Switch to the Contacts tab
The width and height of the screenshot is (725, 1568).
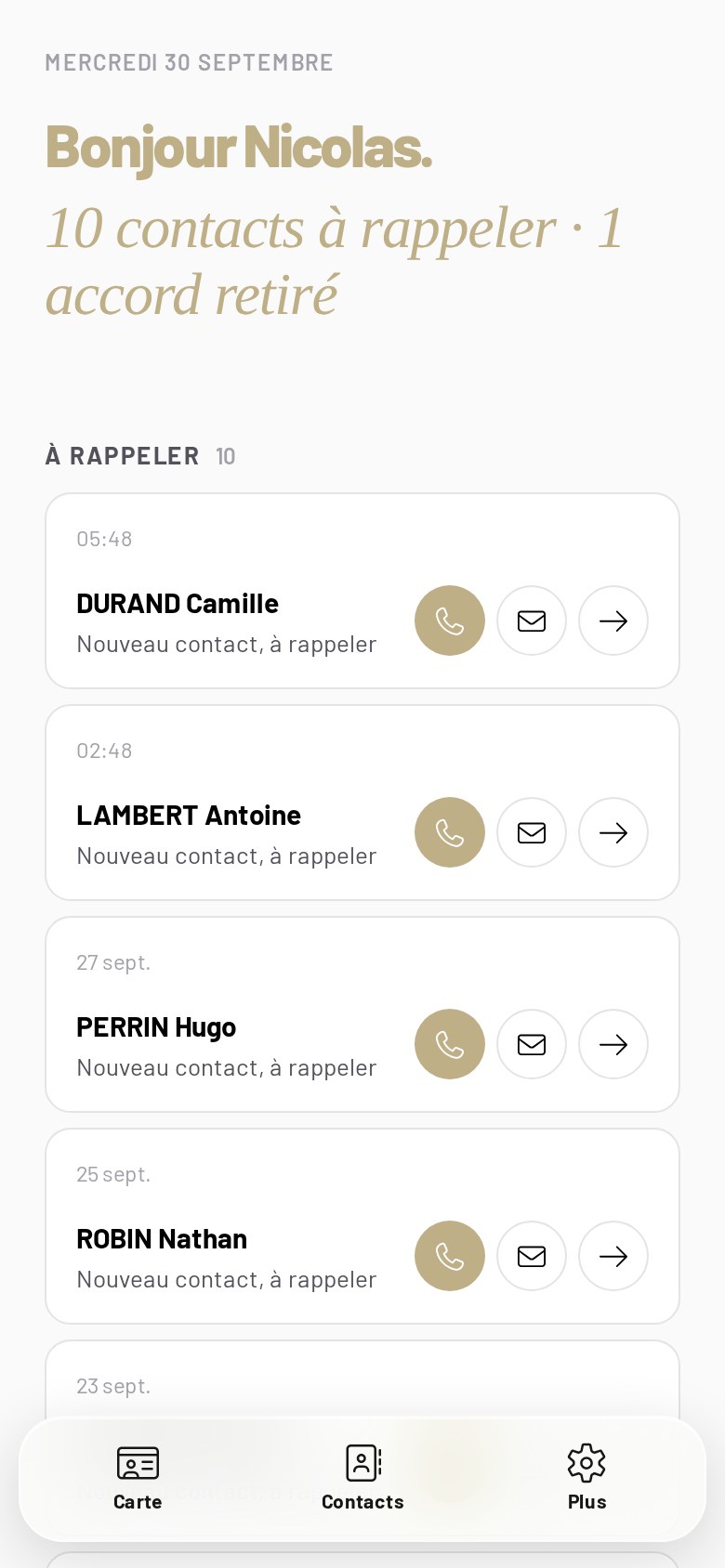(362, 1478)
